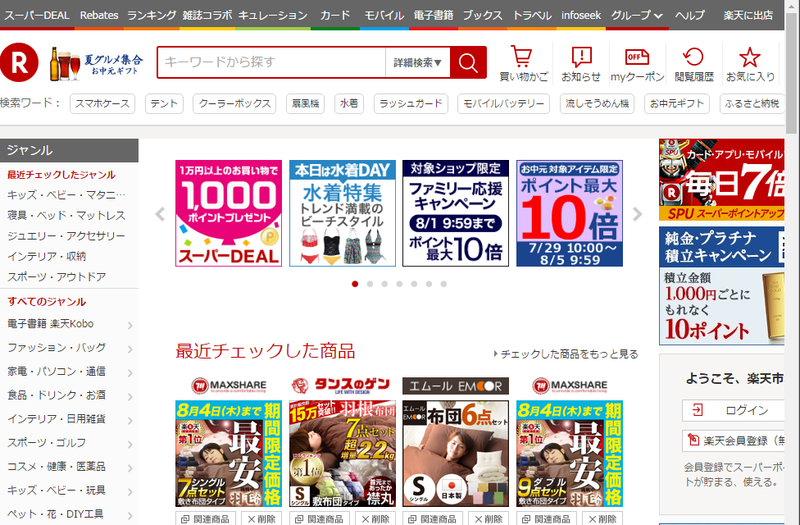Open ランキング in top navigation
Viewport: 800px width, 525px height.
(152, 15)
